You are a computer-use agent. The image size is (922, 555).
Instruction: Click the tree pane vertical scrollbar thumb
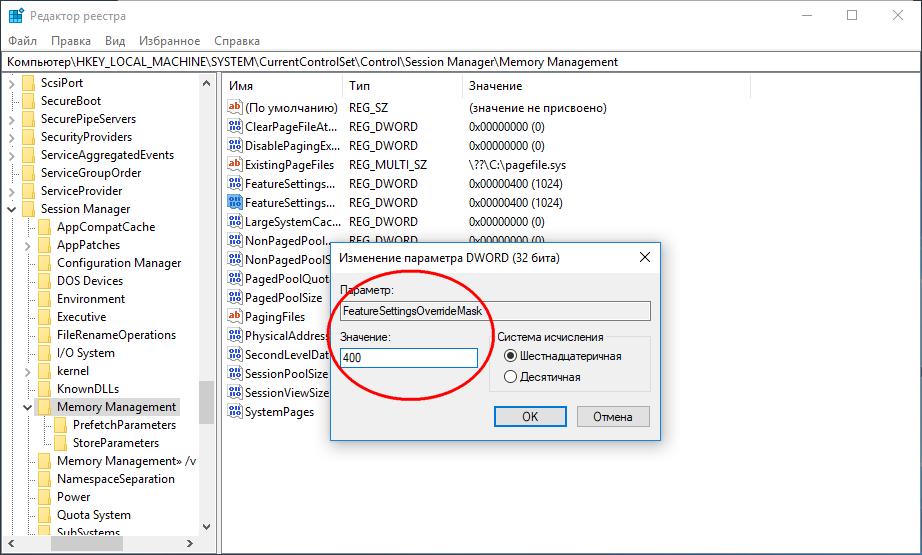pyautogui.click(x=206, y=402)
